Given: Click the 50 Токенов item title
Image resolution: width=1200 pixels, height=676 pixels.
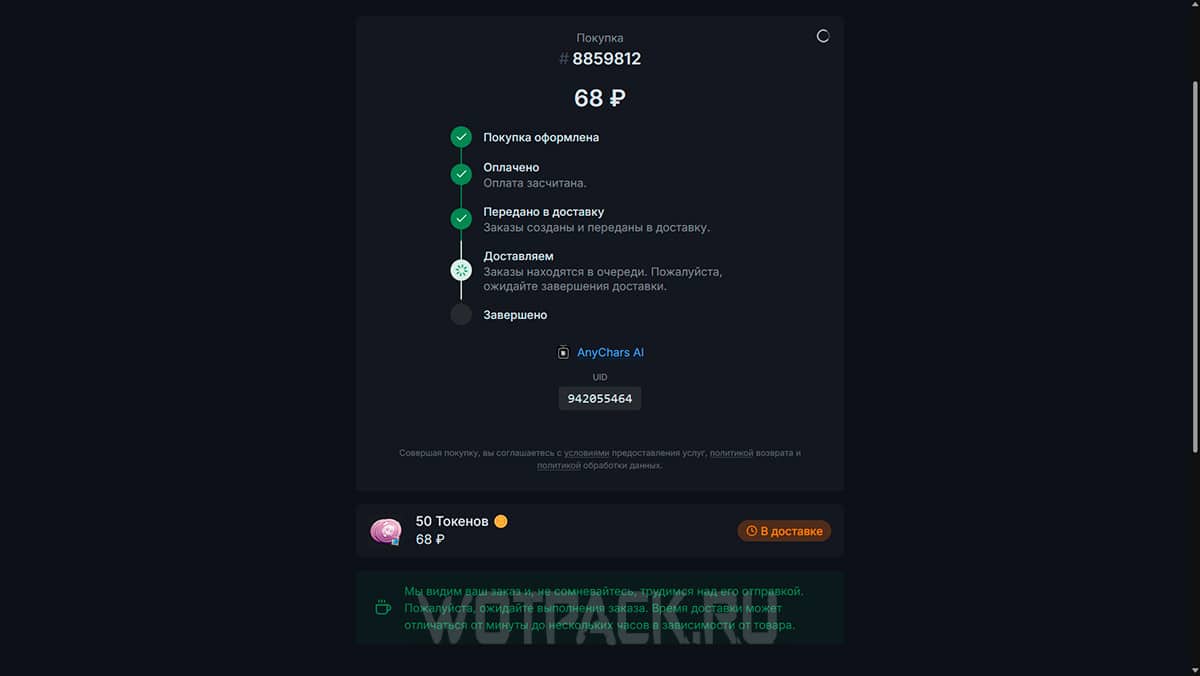Looking at the screenshot, I should point(452,521).
